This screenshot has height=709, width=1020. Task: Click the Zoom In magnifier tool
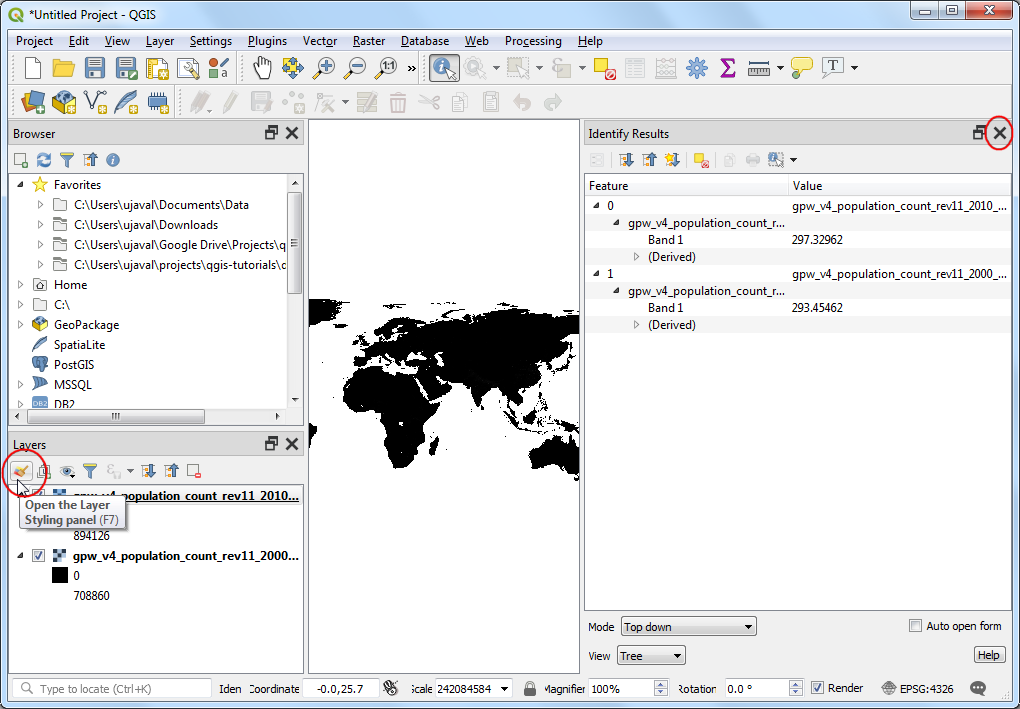click(x=323, y=68)
